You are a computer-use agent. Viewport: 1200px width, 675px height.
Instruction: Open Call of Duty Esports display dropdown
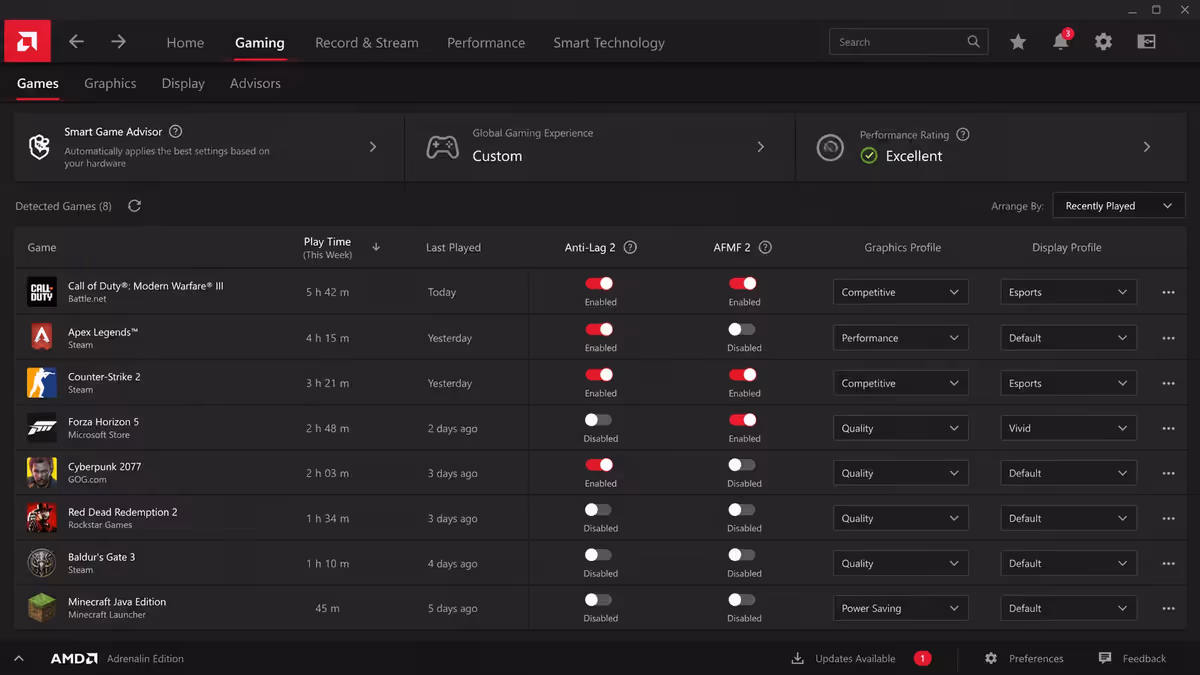1068,292
